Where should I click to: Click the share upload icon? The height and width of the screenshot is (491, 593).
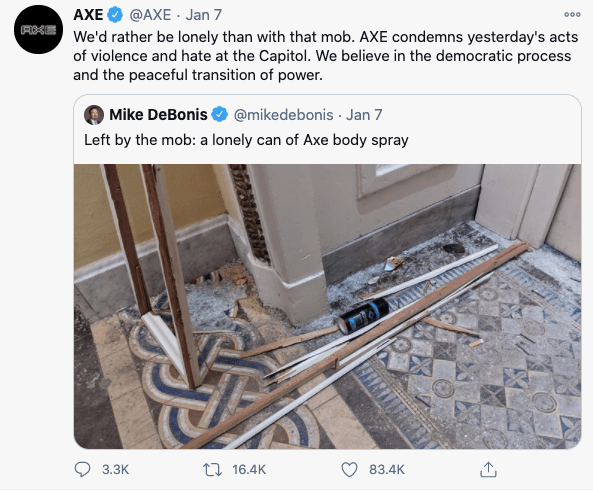tap(488, 469)
